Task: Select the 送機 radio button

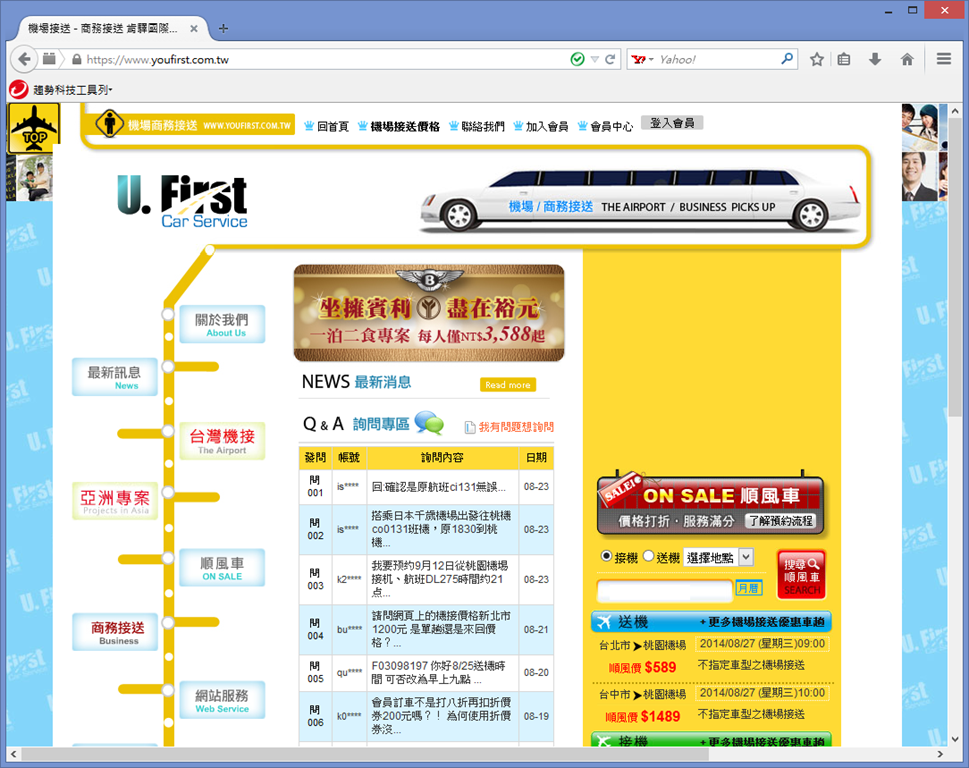Action: tap(648, 556)
